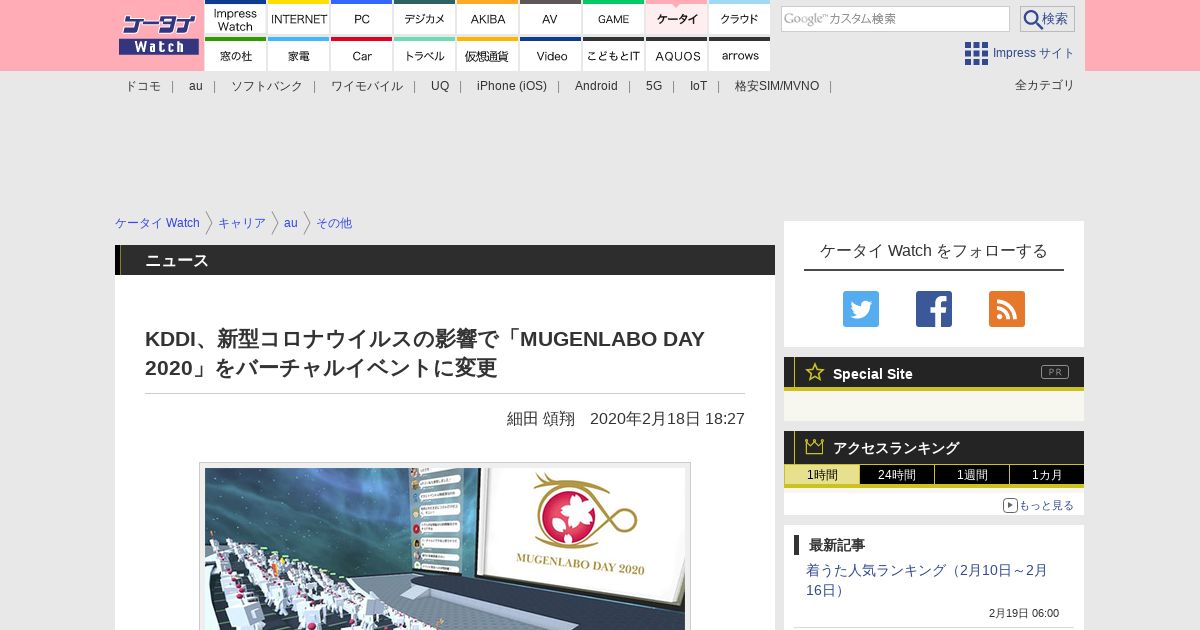Open the 5G category link
1200x630 pixels.
pos(654,86)
